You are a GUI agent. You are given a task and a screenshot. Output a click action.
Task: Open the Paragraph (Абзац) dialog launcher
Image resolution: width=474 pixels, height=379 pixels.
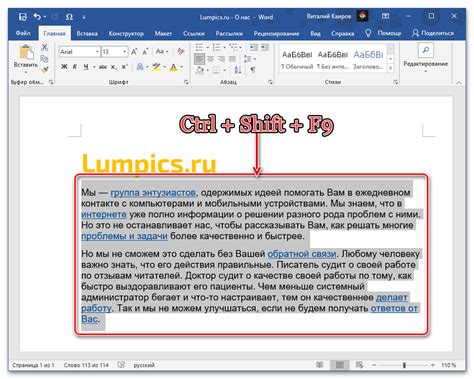[271, 82]
